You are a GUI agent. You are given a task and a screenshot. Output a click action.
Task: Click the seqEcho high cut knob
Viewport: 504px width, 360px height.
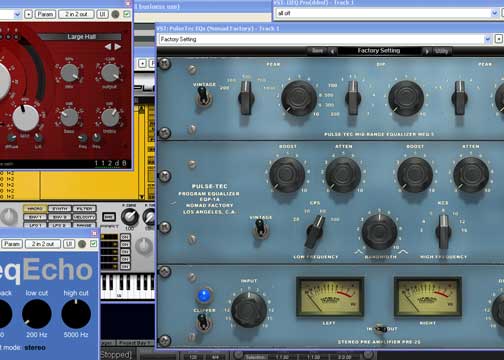click(76, 314)
